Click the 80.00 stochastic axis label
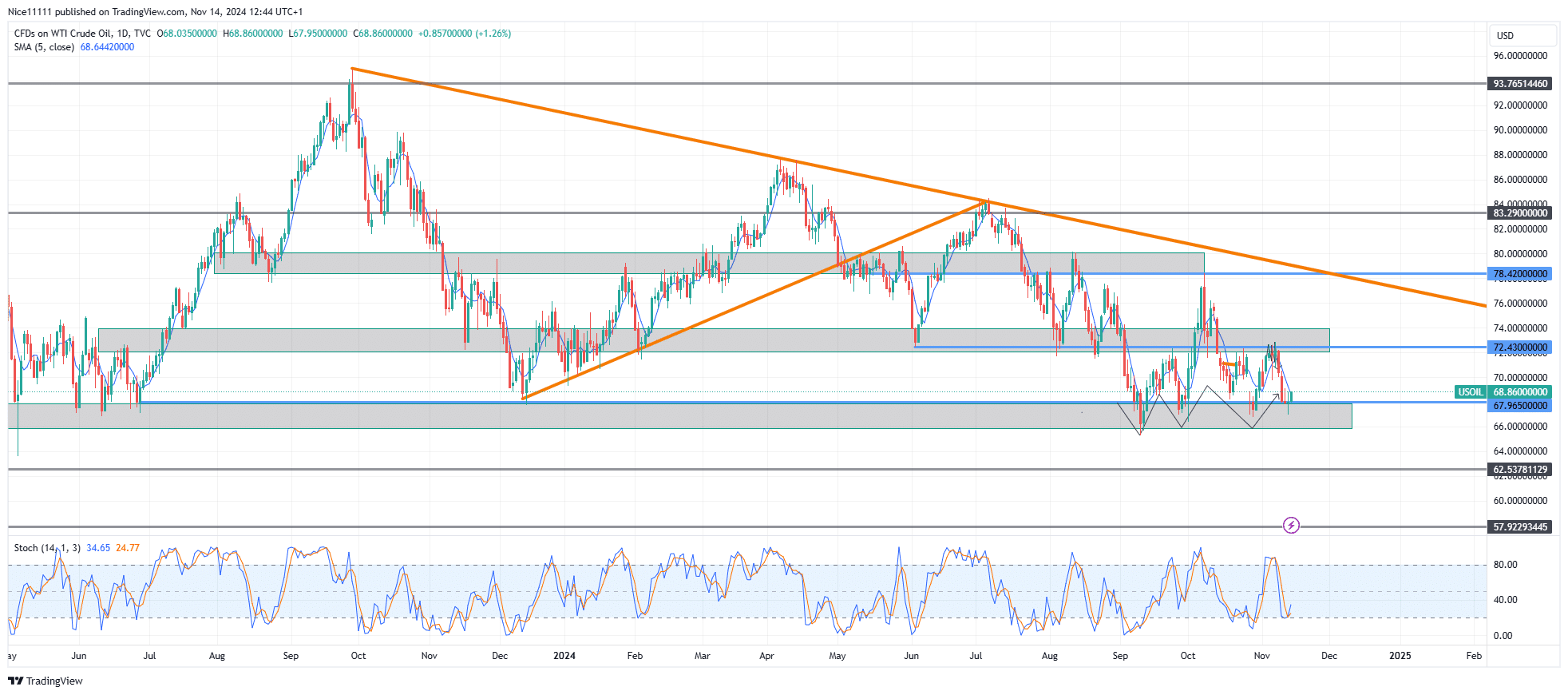 coord(1505,565)
